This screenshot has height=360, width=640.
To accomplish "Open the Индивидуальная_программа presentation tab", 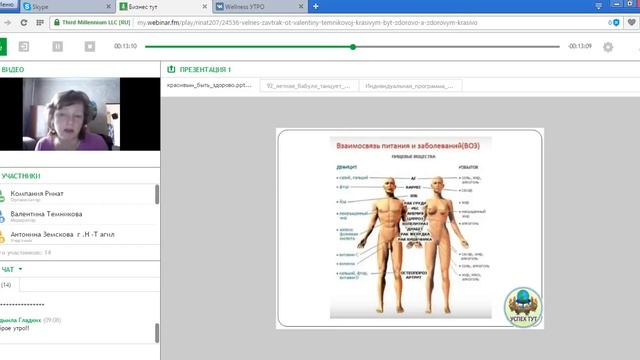I will tap(410, 86).
